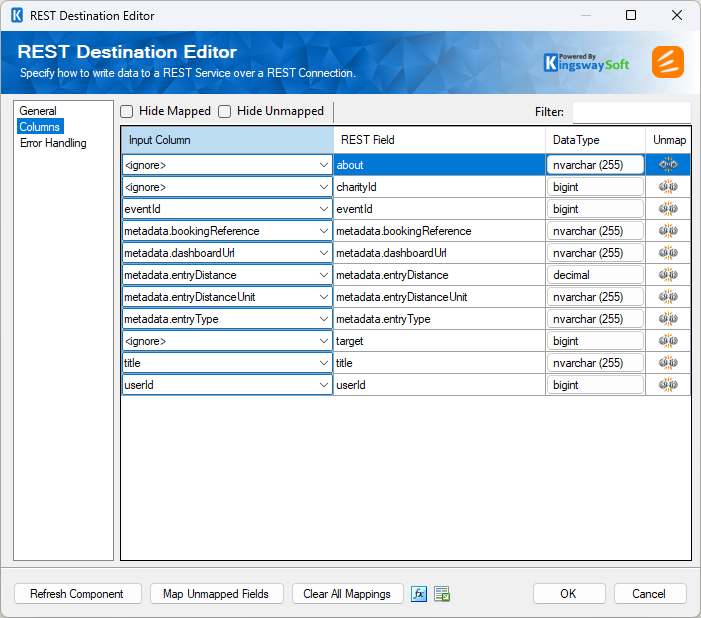
Task: Click unmap icon for about row
Action: 668,165
